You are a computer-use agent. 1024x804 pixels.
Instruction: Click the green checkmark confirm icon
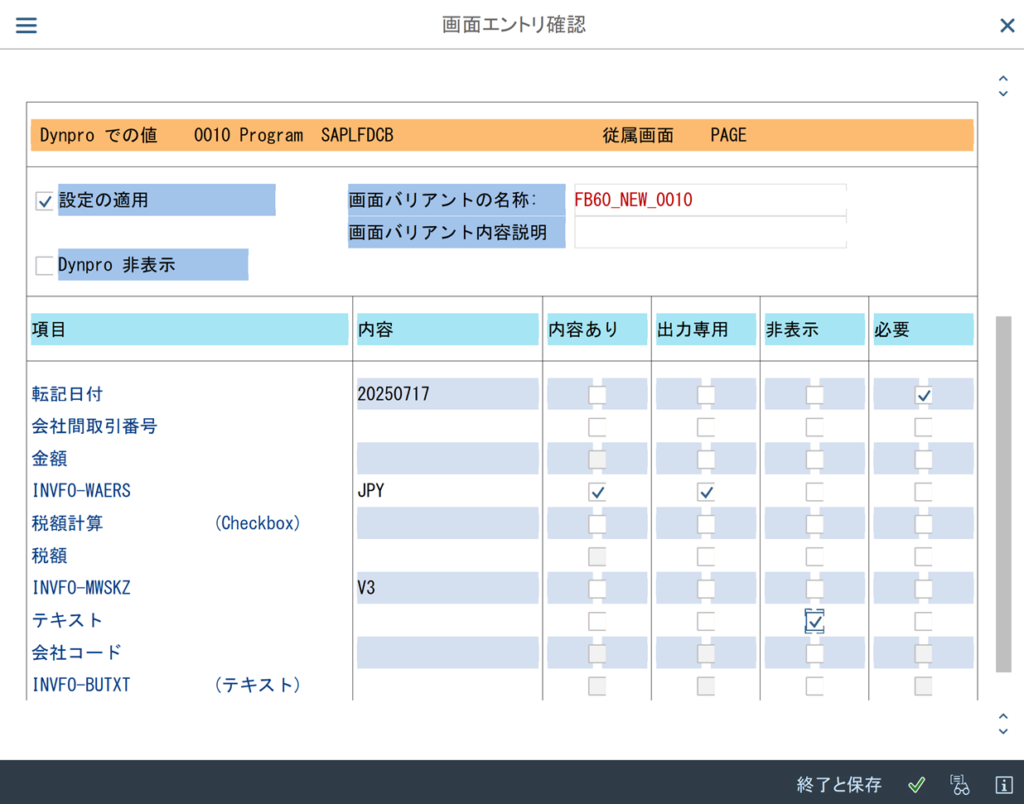click(x=916, y=784)
